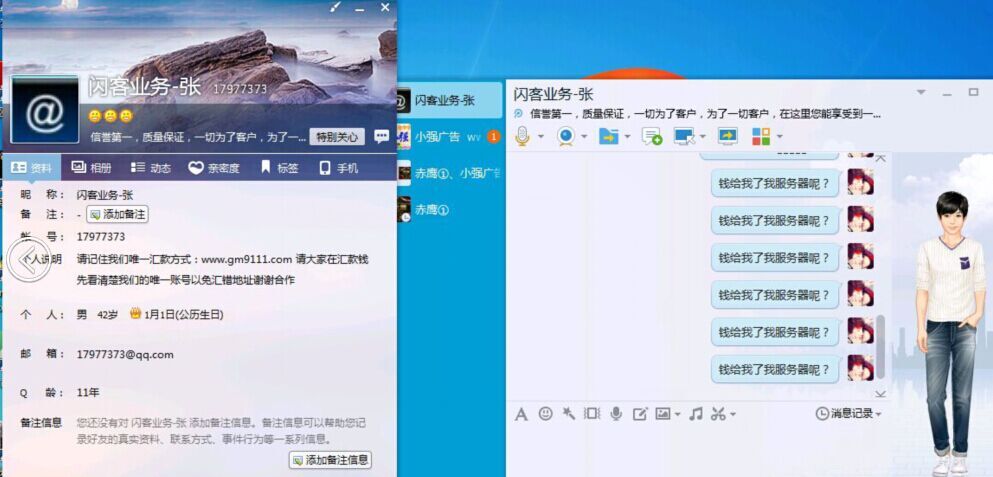This screenshot has width=993, height=477.
Task: Open the chat window title dropdown triangle
Action: tap(920, 92)
